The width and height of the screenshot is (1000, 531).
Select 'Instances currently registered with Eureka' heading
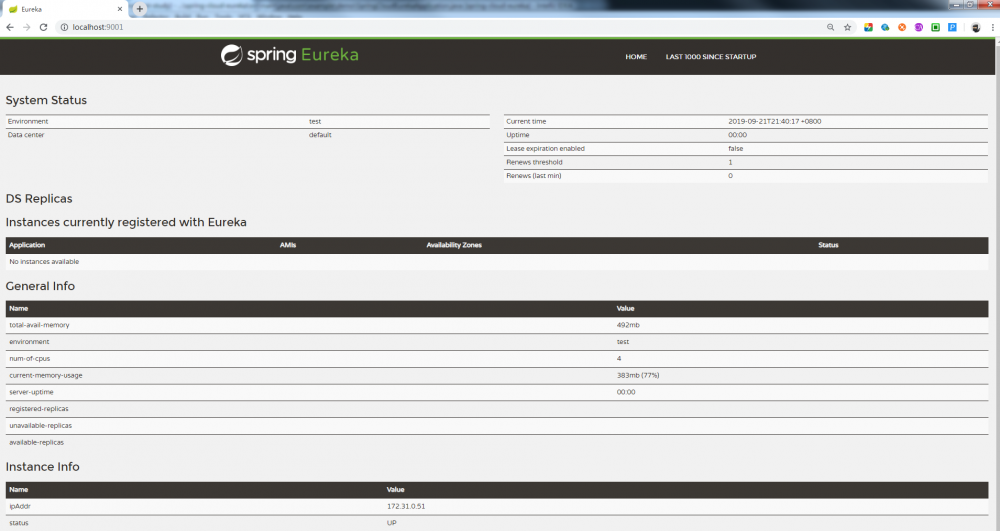pyautogui.click(x=126, y=222)
